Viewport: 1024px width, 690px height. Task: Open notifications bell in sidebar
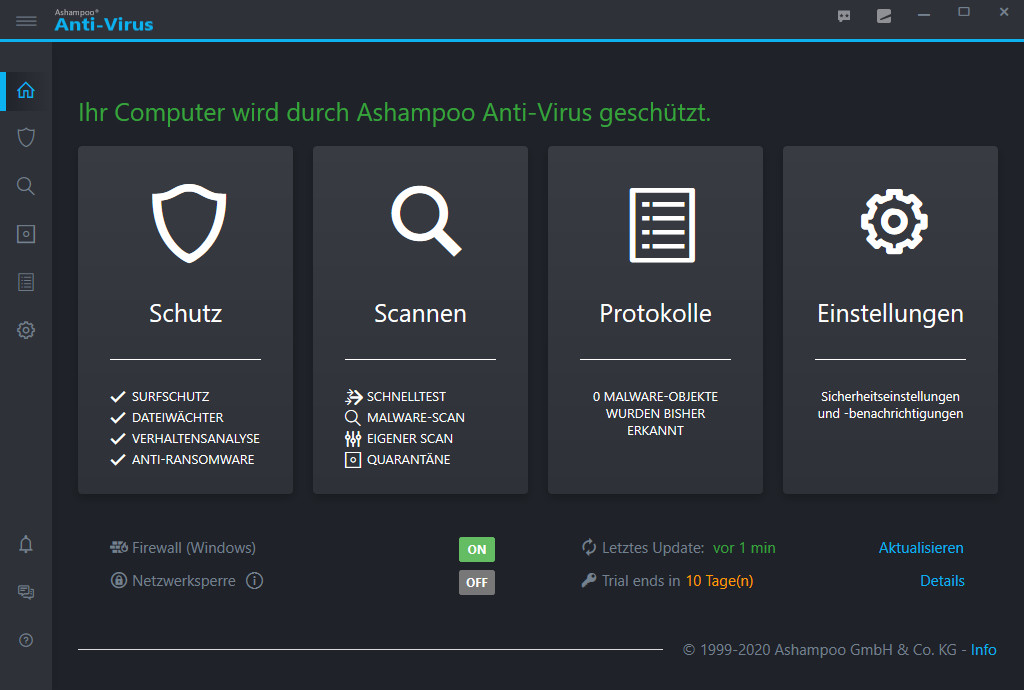click(x=26, y=544)
